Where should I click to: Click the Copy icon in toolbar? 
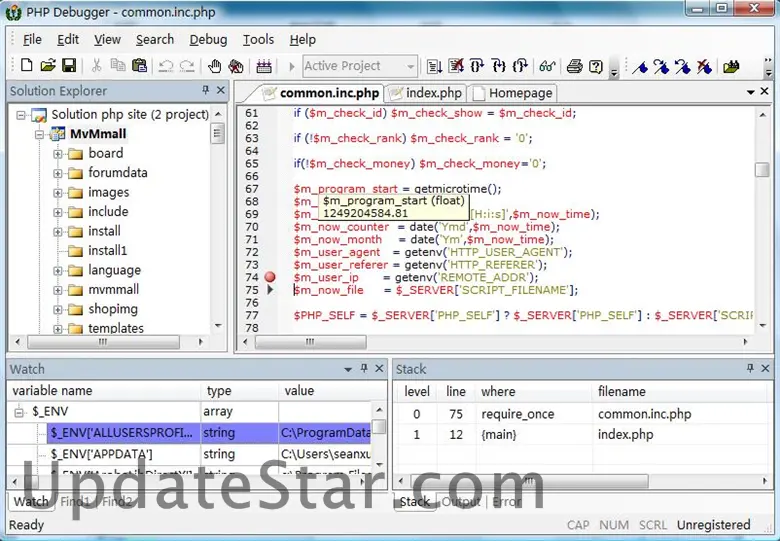click(118, 66)
